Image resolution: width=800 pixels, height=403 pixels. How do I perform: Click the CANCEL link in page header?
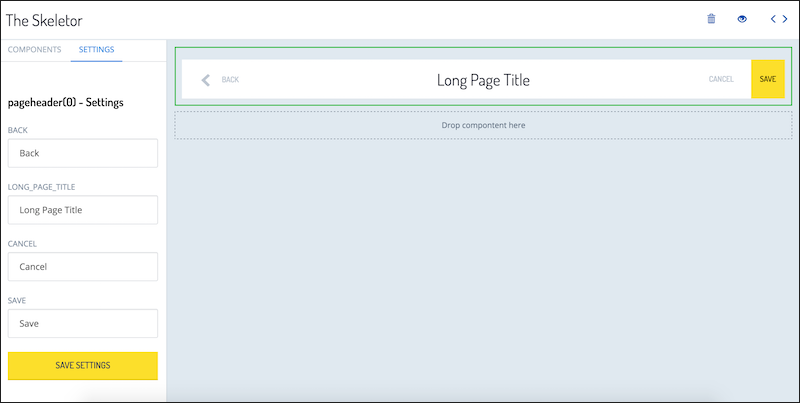pyautogui.click(x=721, y=79)
